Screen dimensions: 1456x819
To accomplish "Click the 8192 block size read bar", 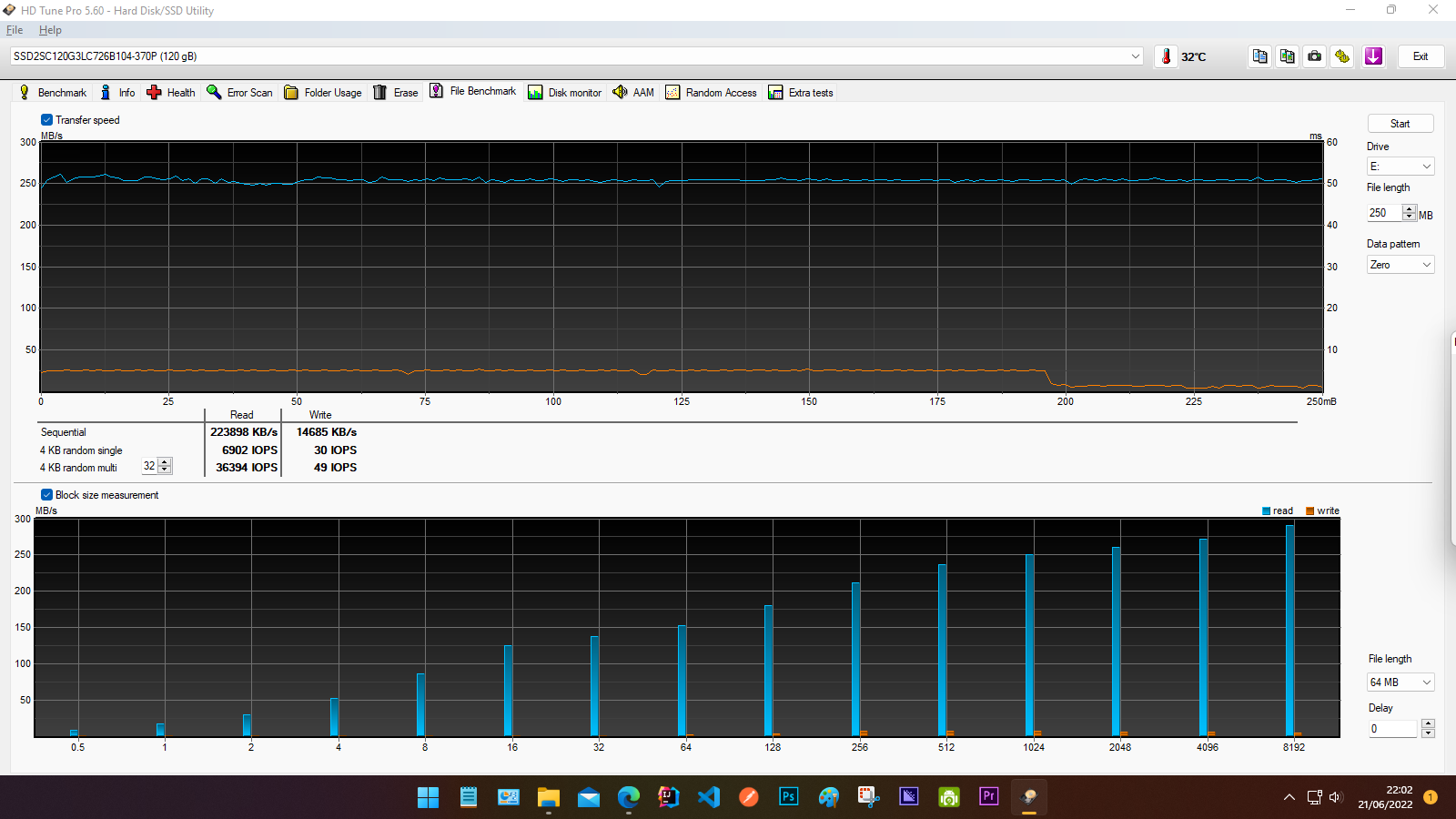I will (1289, 630).
